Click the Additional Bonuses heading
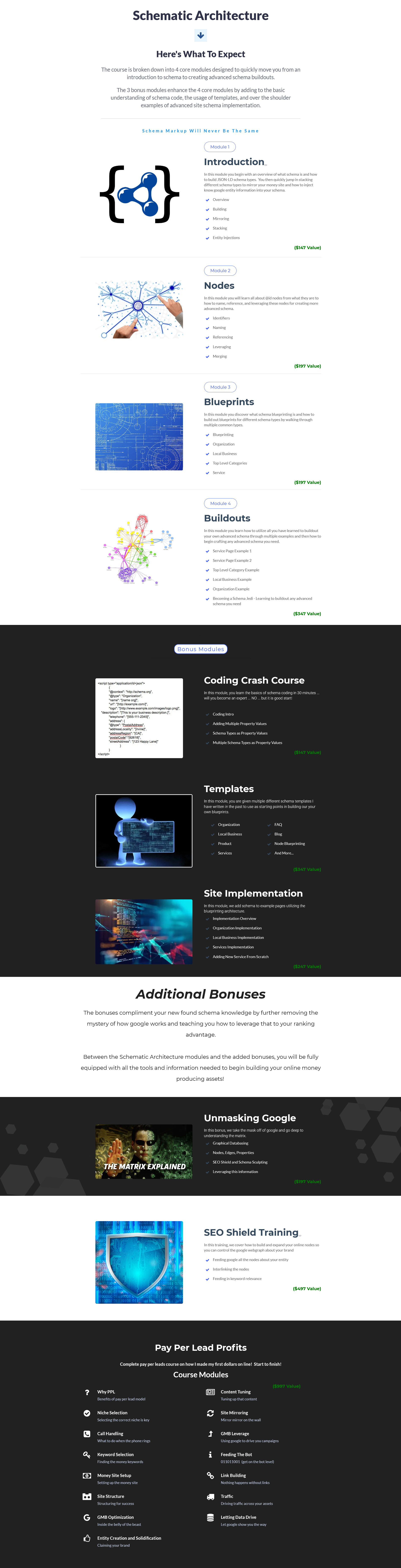The image size is (401, 1568). pos(201,994)
